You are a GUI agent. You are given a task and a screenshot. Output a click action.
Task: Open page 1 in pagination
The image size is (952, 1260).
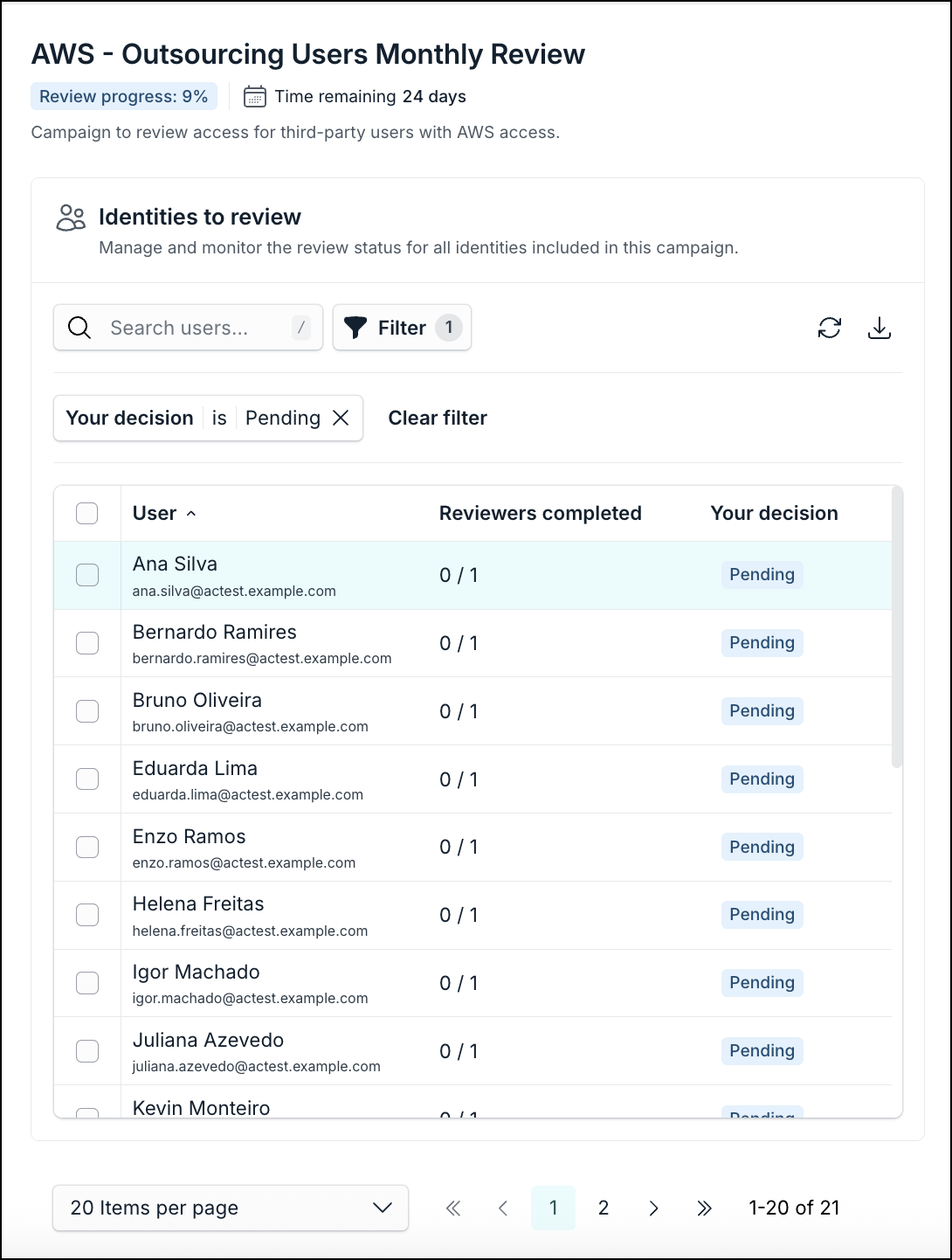click(x=553, y=1208)
